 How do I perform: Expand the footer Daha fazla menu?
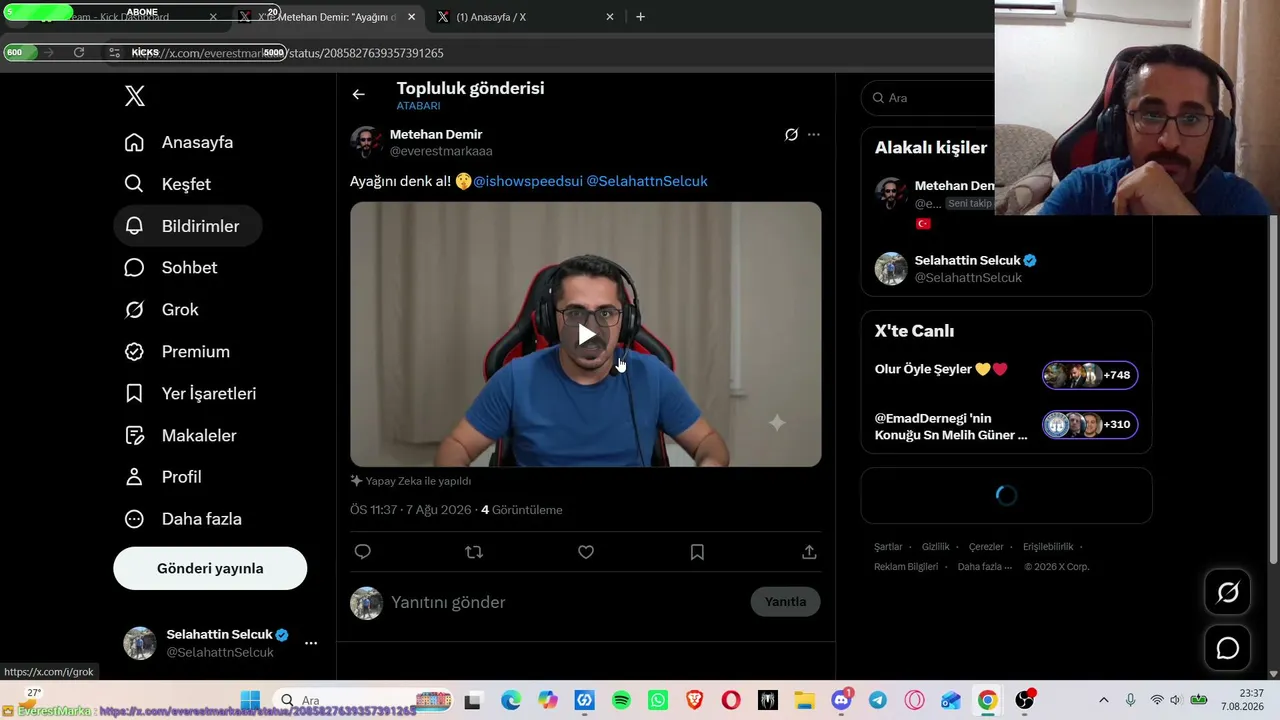[x=985, y=567]
